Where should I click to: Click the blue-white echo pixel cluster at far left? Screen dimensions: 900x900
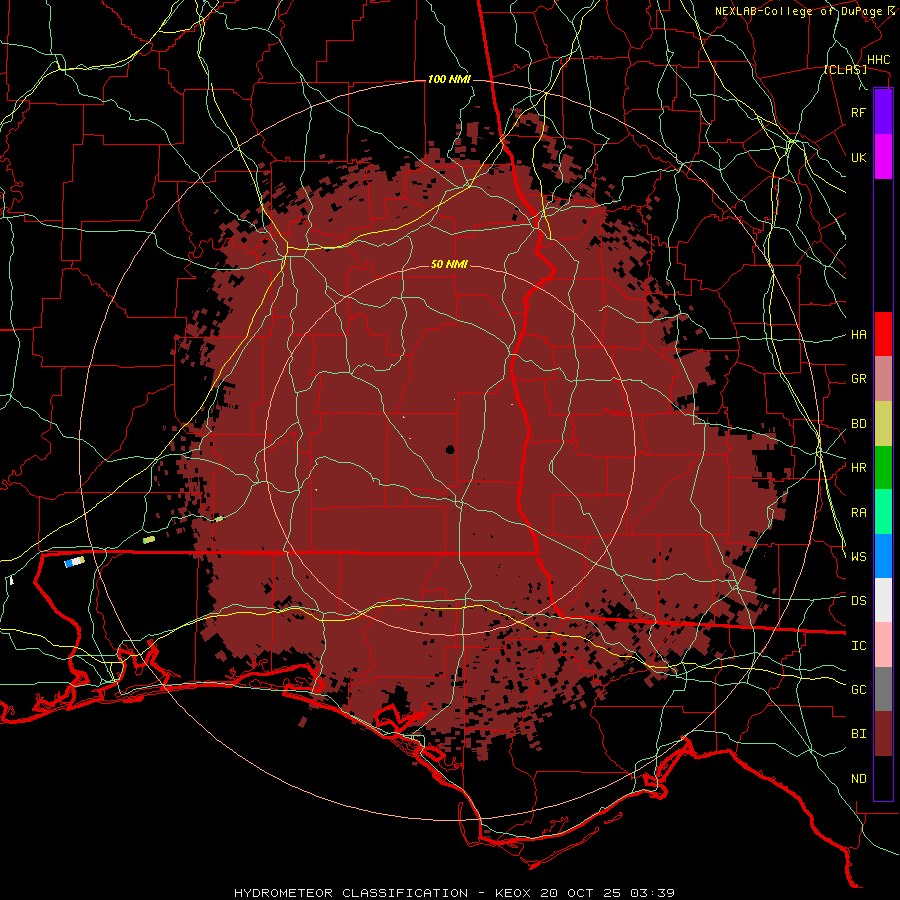click(75, 562)
